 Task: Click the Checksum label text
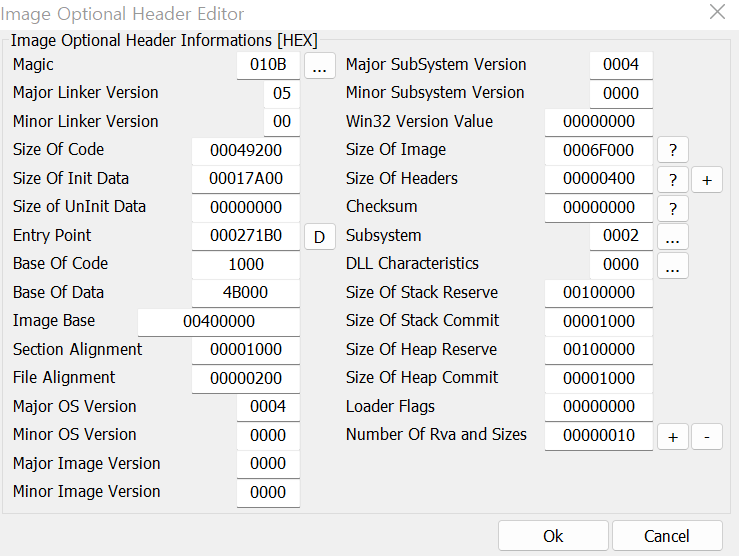coord(381,207)
